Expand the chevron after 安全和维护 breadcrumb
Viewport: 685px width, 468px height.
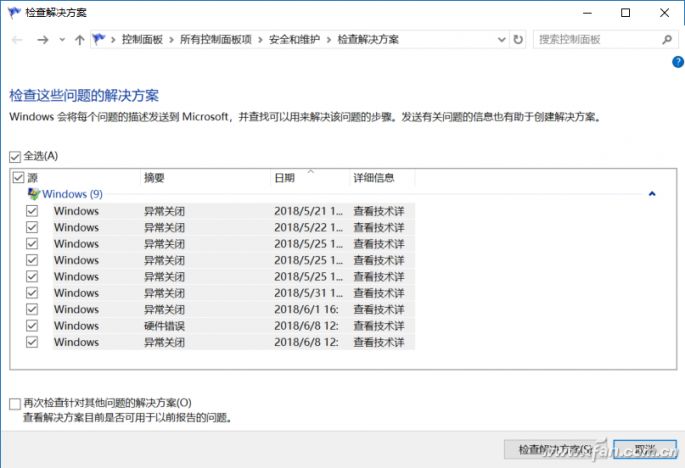click(329, 40)
